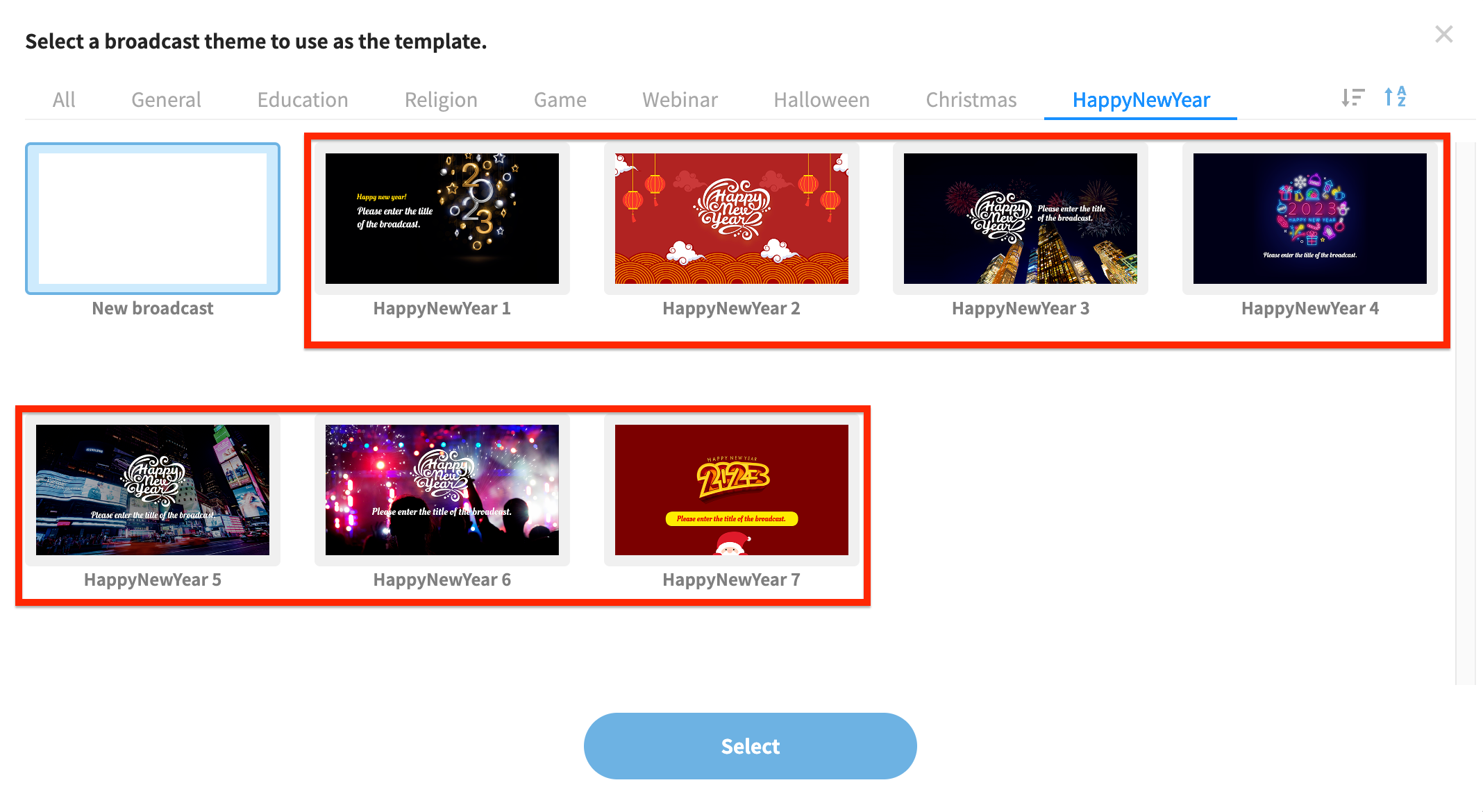Select the HappyNewYear 5 city theme
This screenshot has height=812, width=1483.
[x=153, y=490]
